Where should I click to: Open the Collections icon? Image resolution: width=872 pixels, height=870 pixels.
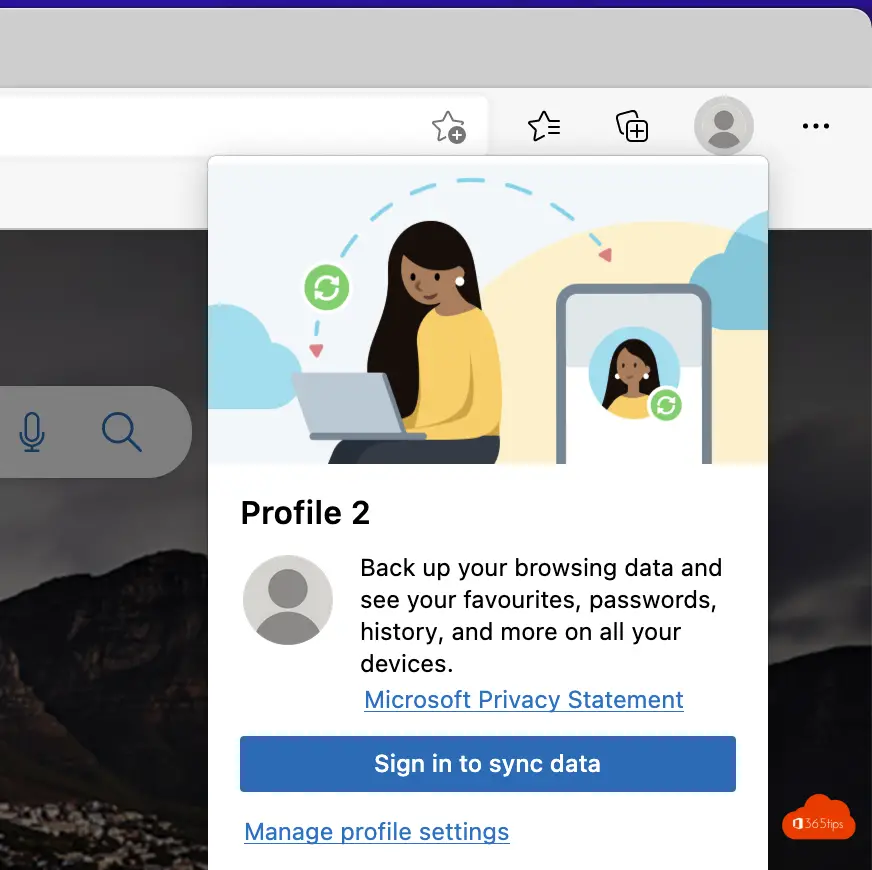[x=632, y=126]
